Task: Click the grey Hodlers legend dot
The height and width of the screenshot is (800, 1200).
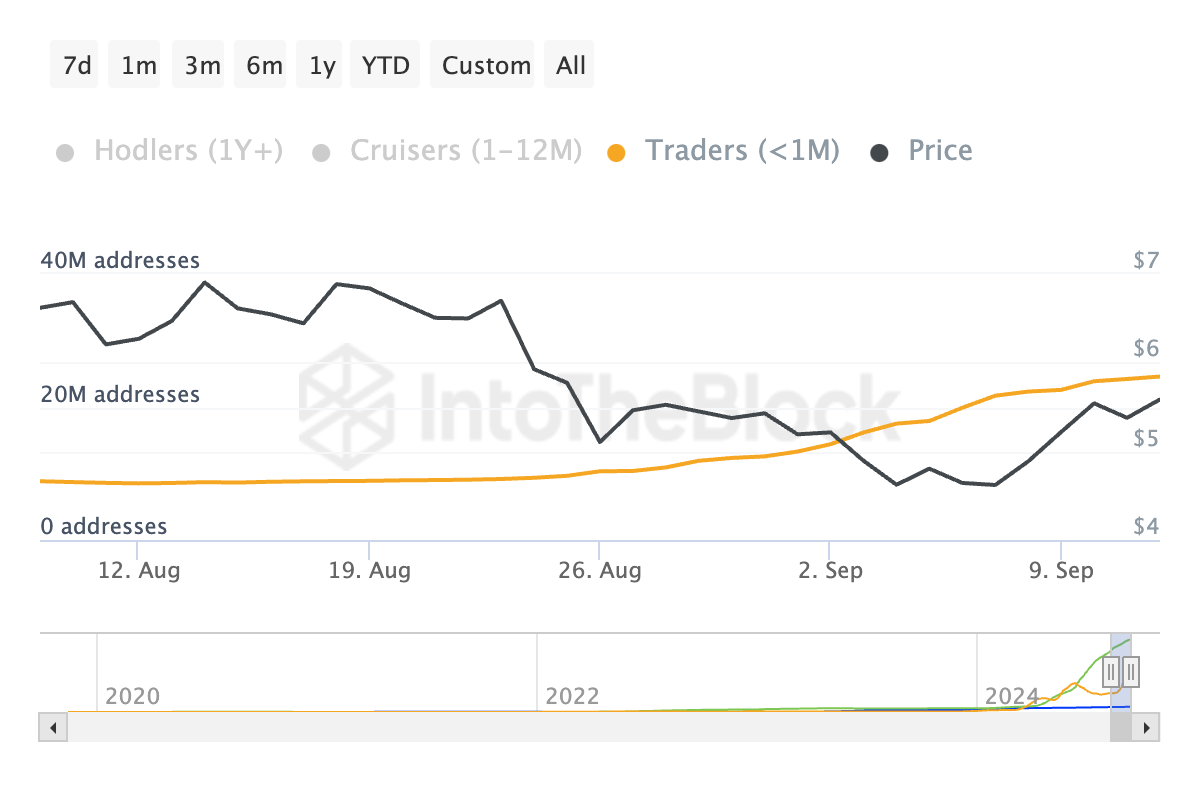Action: coord(65,153)
